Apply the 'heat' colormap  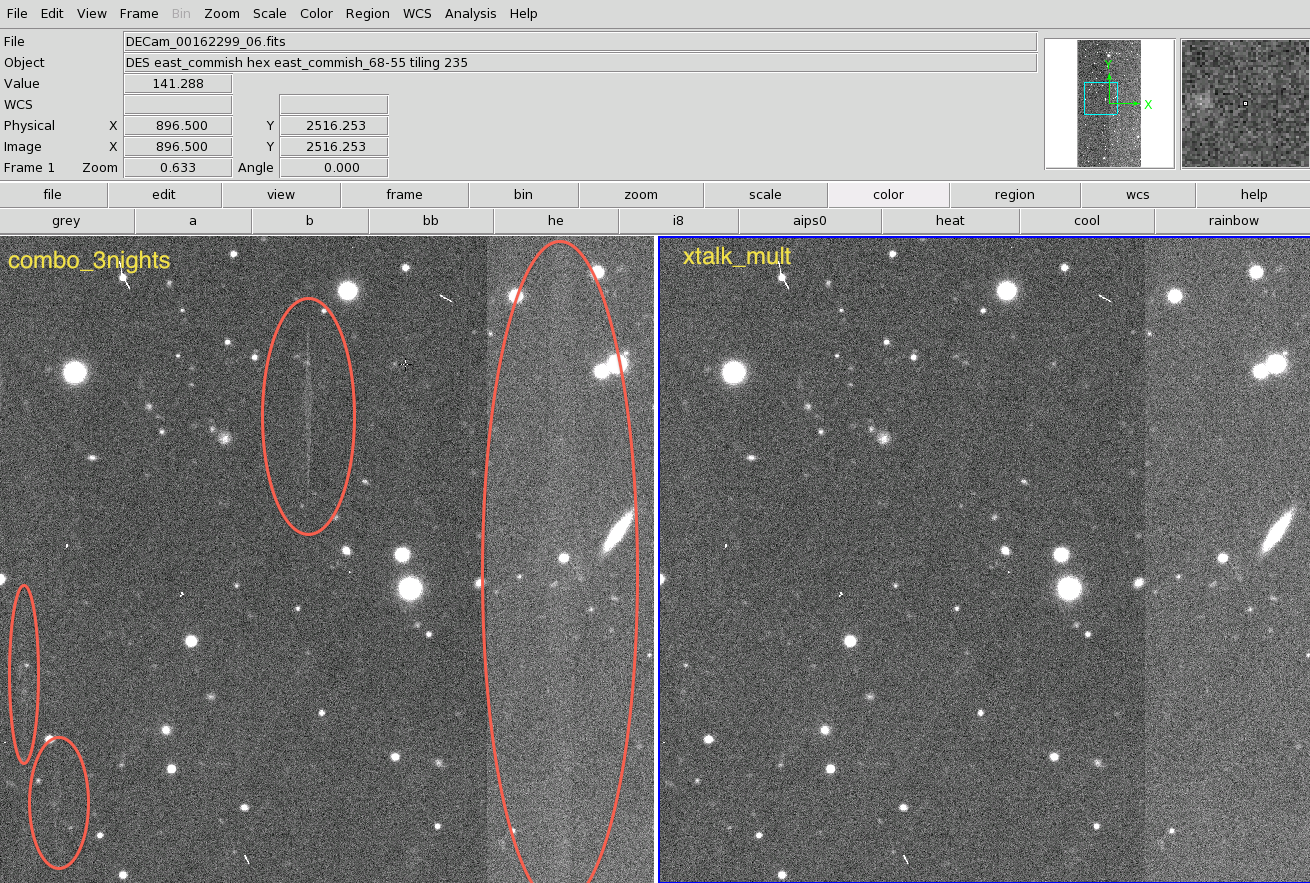pyautogui.click(x=950, y=221)
